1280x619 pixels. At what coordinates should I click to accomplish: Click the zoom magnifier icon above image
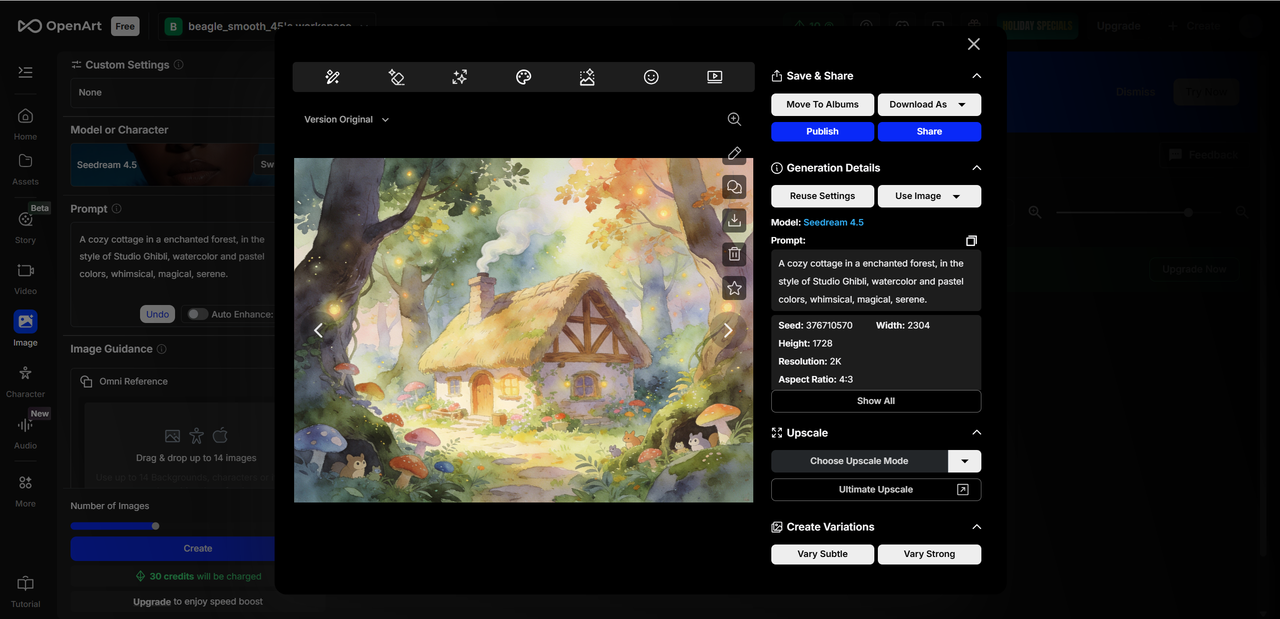734,119
